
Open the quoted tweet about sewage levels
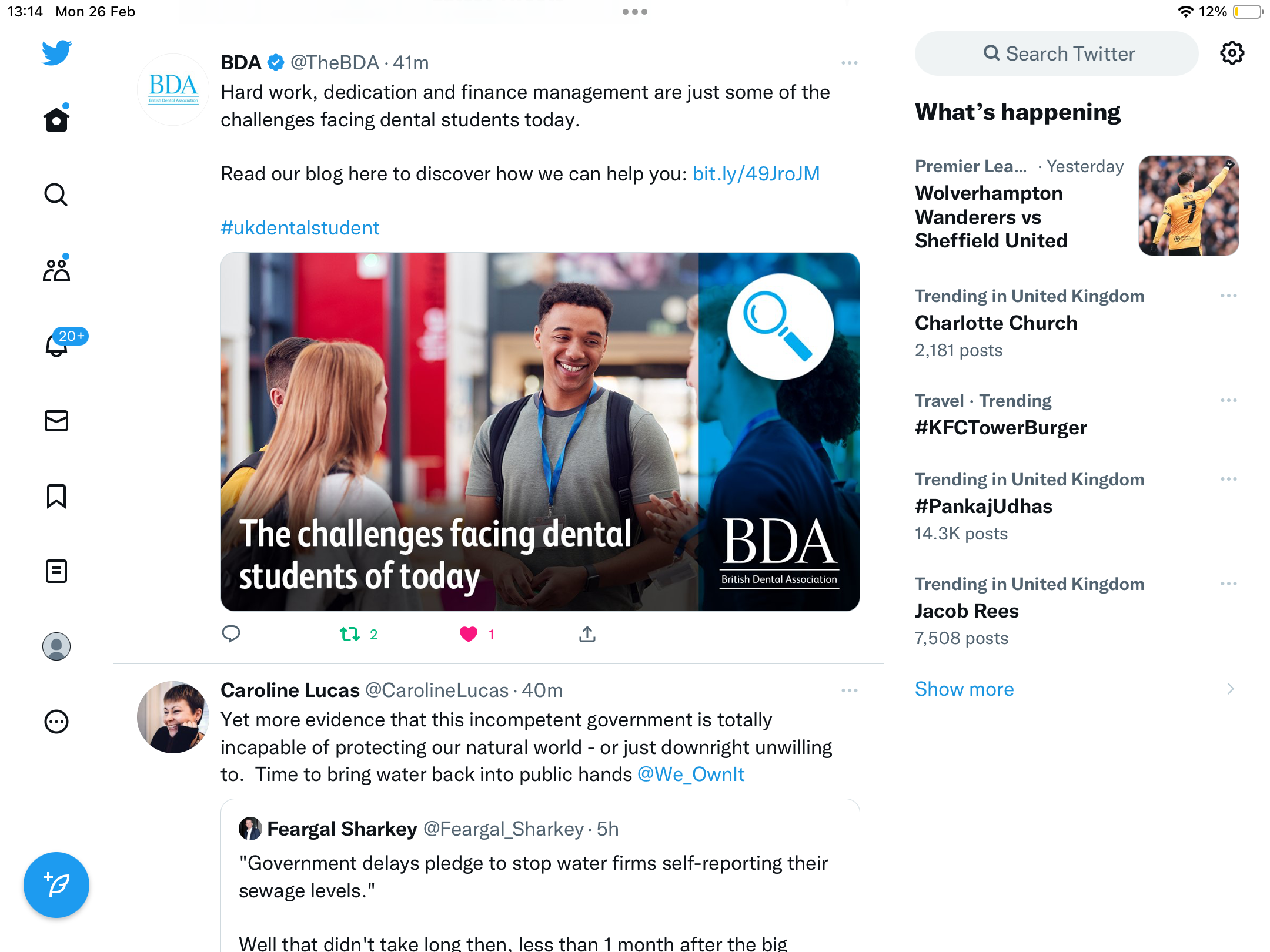540,876
